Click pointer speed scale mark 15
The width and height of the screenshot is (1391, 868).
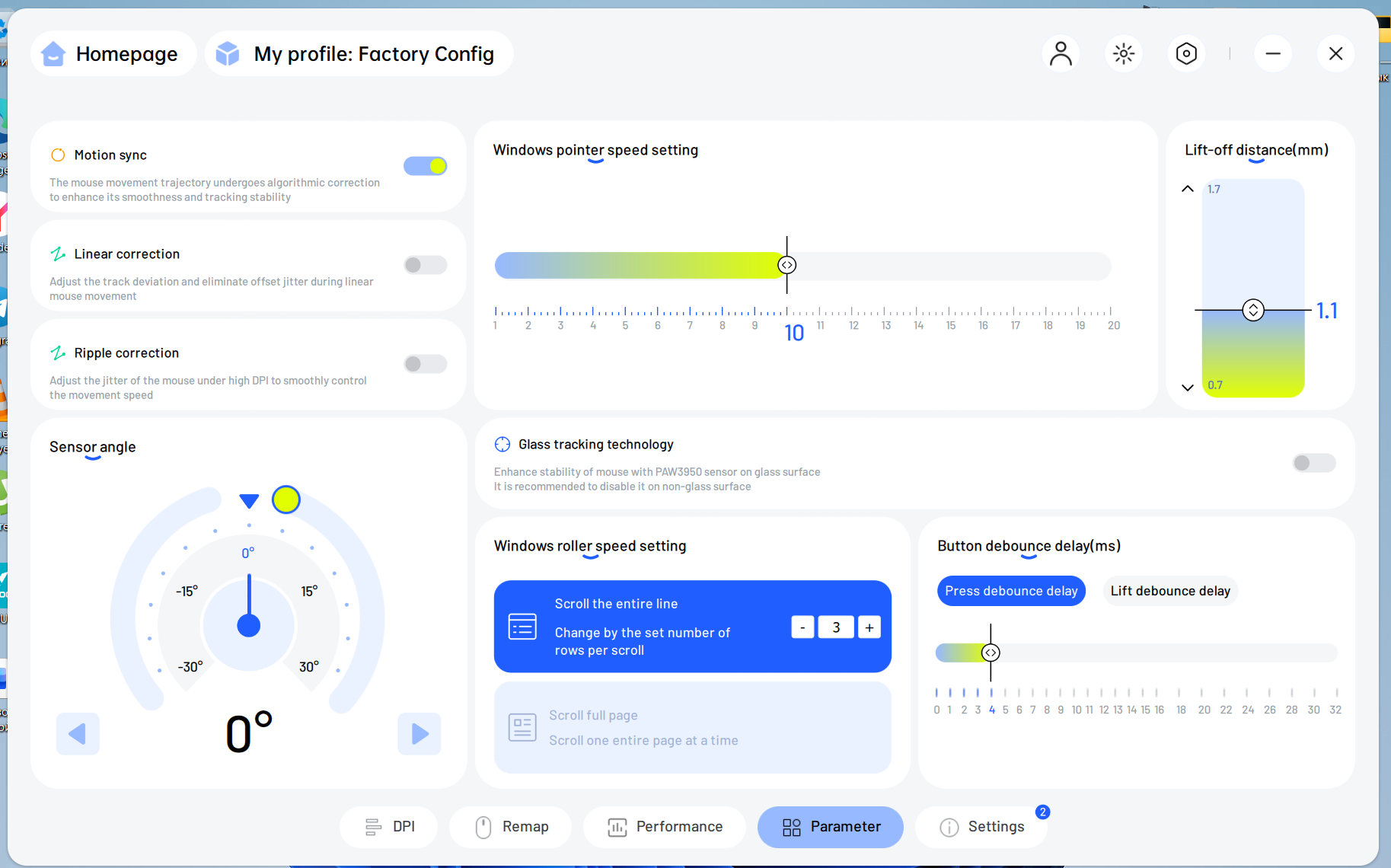[951, 325]
